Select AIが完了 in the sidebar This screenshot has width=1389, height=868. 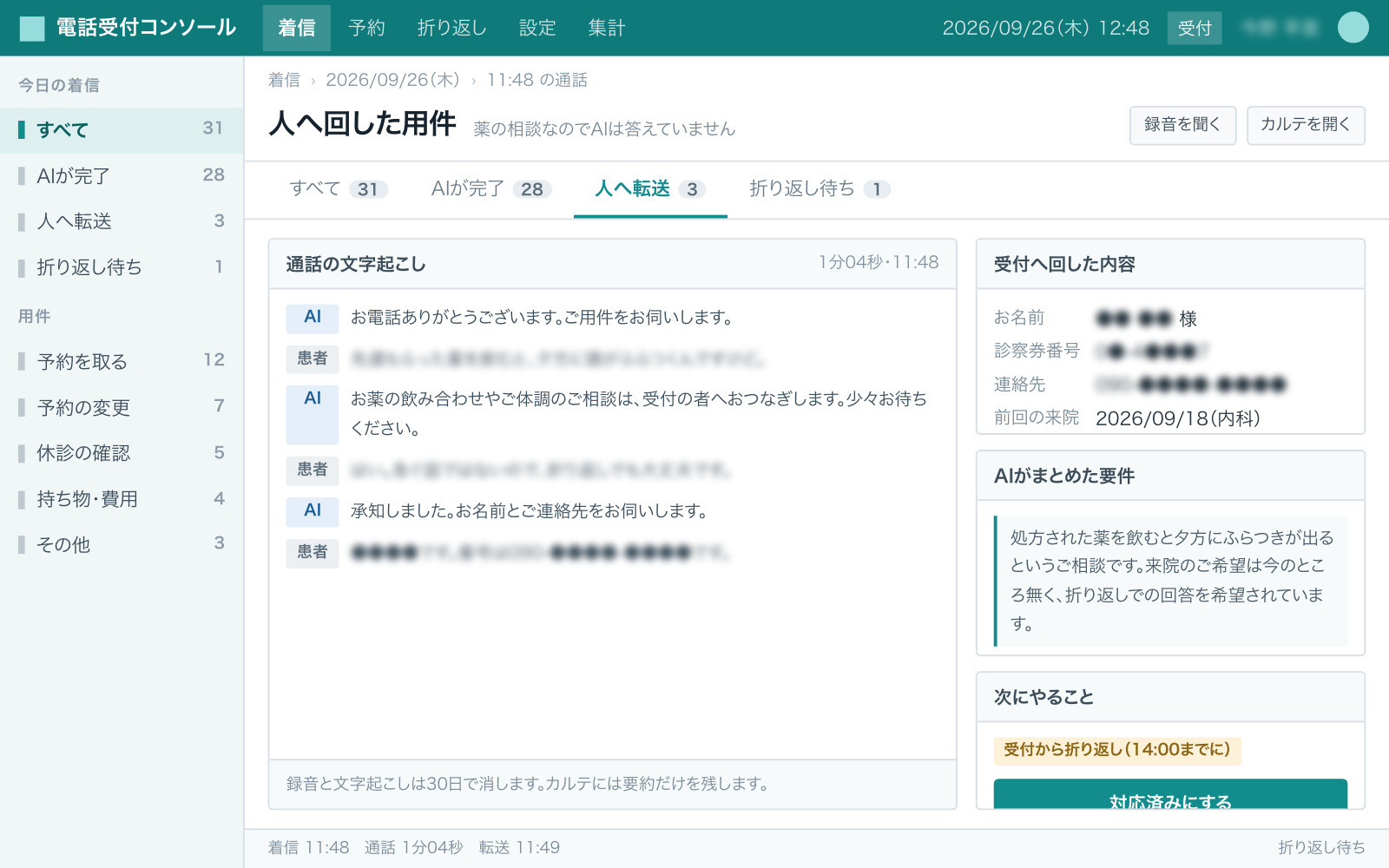point(122,175)
